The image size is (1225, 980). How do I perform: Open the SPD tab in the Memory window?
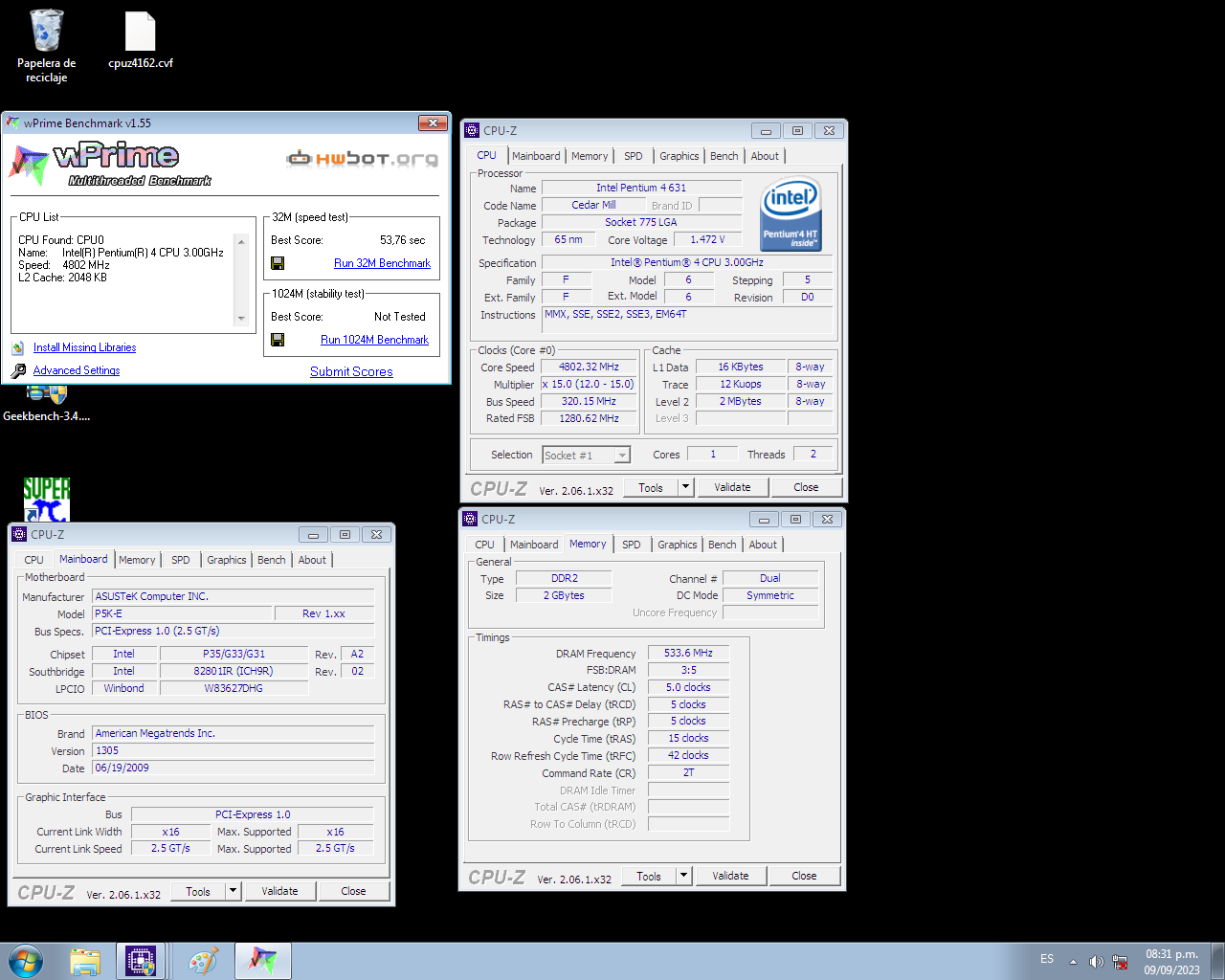[x=632, y=545]
